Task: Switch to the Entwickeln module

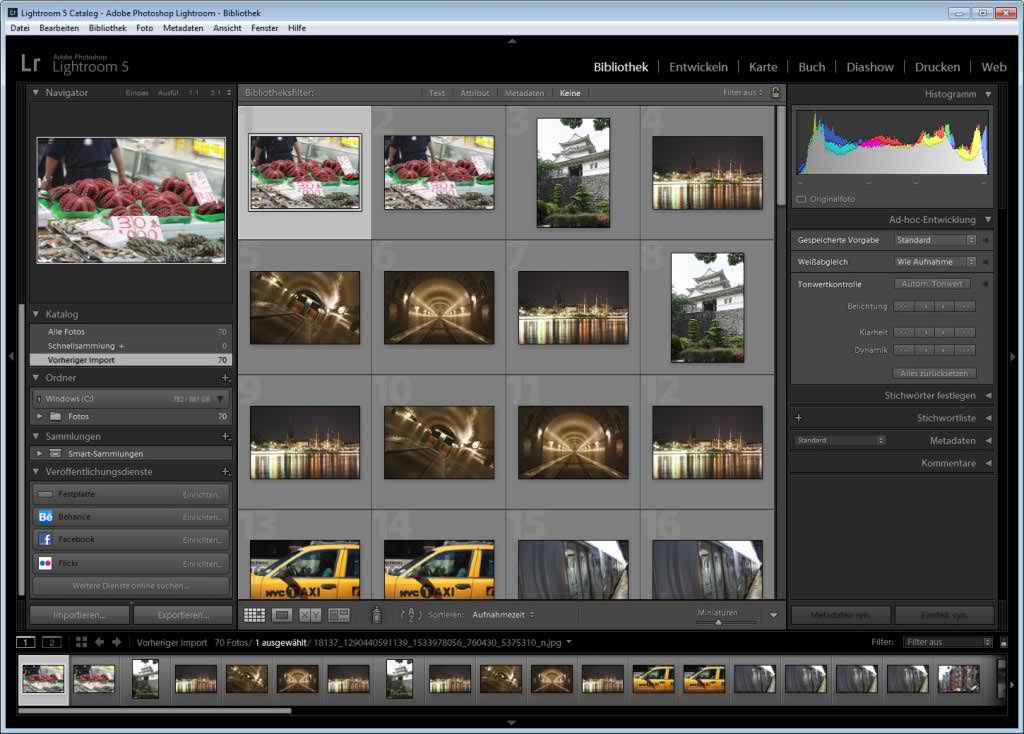Action: (x=698, y=67)
